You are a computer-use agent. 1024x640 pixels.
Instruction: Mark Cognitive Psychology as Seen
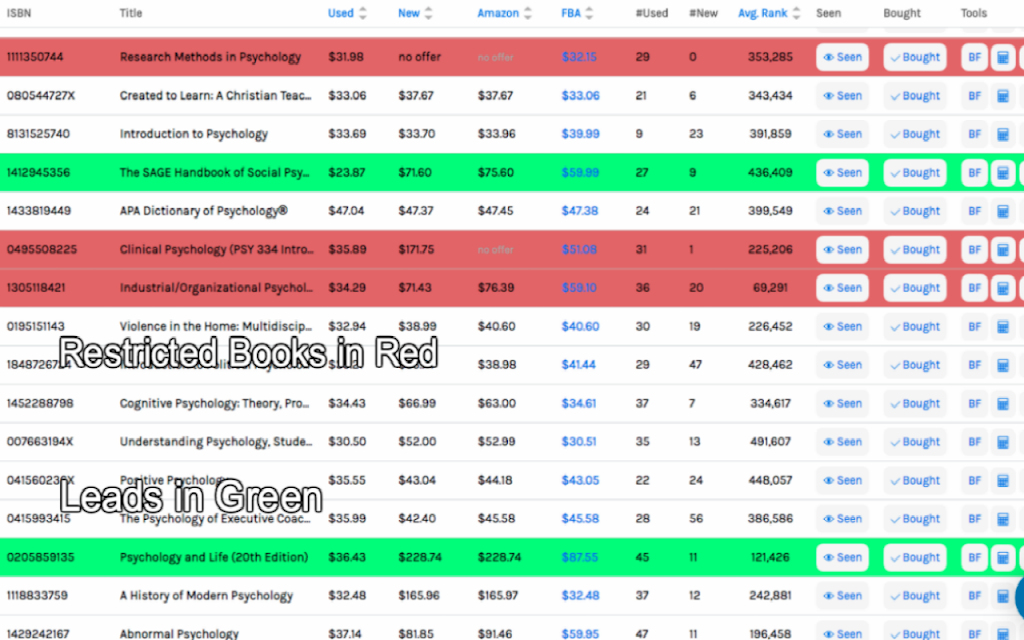tap(842, 404)
